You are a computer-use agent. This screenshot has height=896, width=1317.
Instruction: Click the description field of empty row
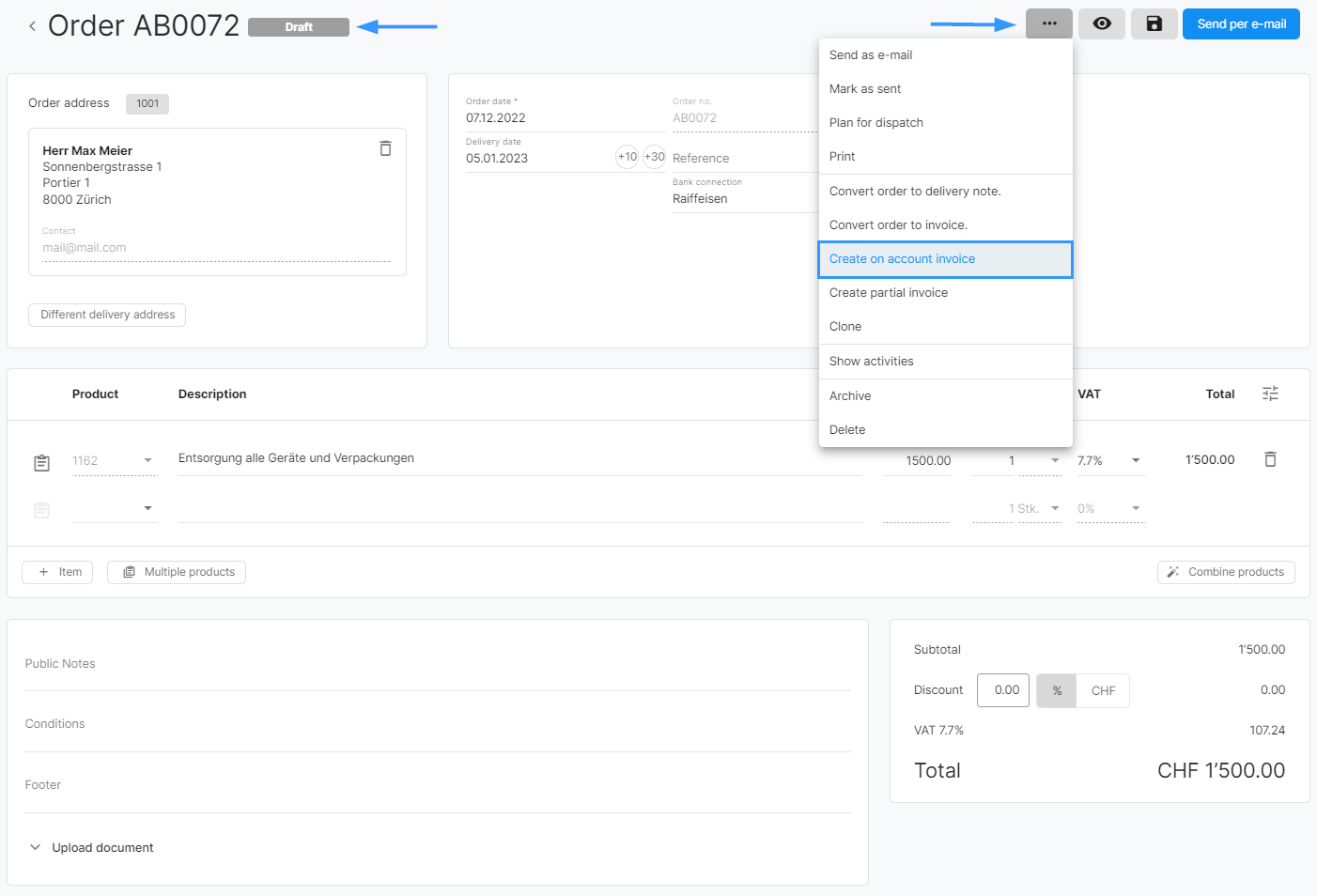point(519,508)
